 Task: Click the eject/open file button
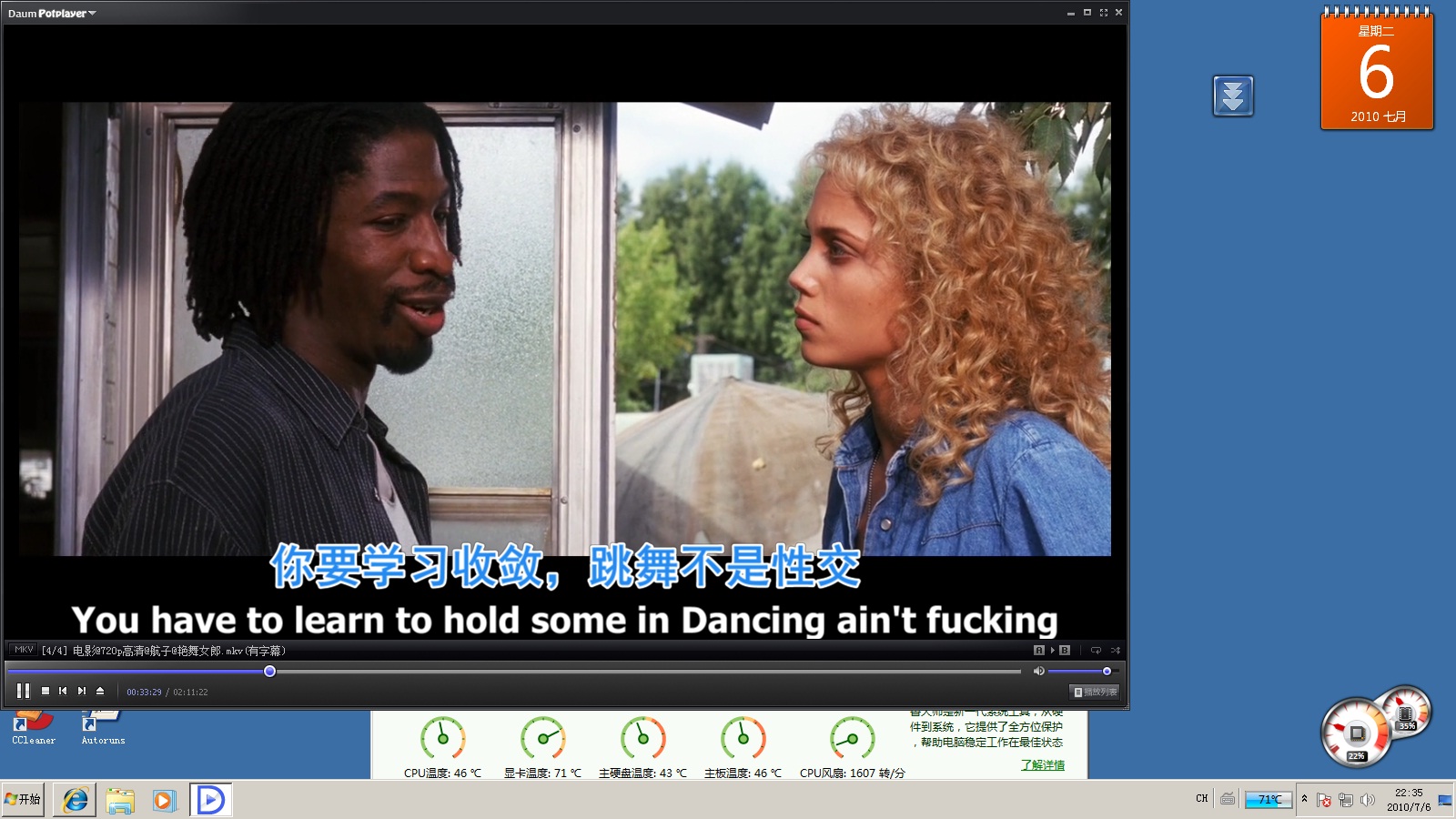(x=100, y=692)
